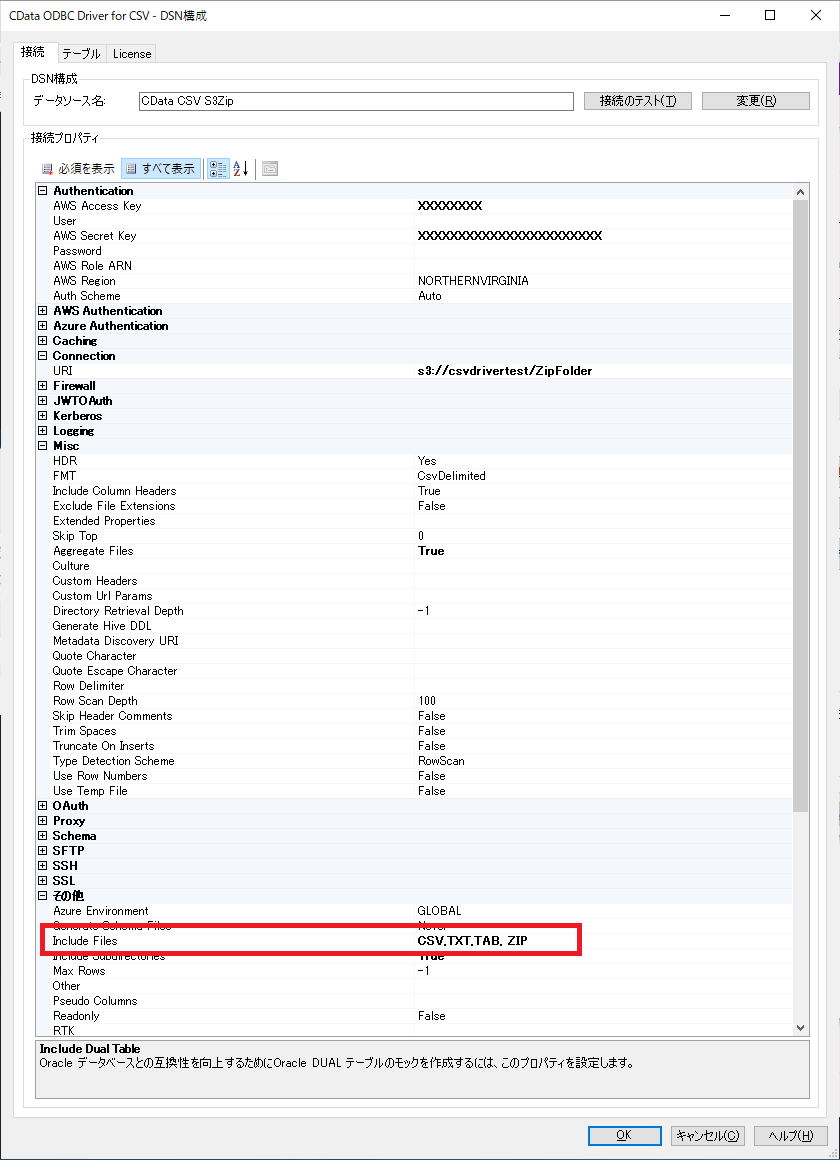Select the AWS Secret Key value

click(510, 236)
